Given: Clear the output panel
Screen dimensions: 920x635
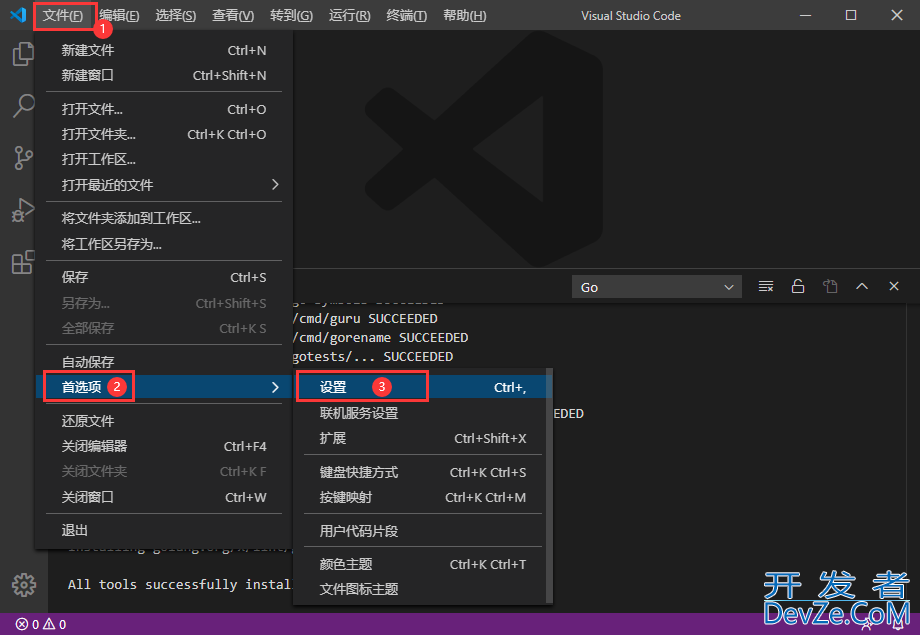Looking at the screenshot, I should point(766,286).
